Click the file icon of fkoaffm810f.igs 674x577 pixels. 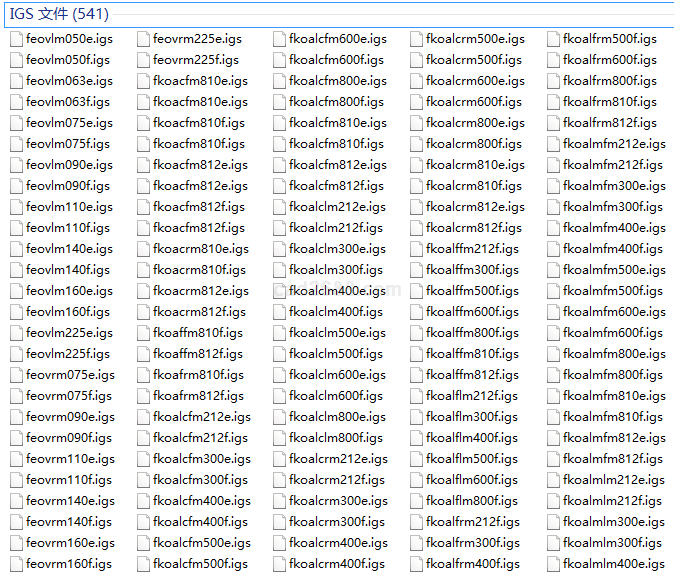[x=143, y=333]
